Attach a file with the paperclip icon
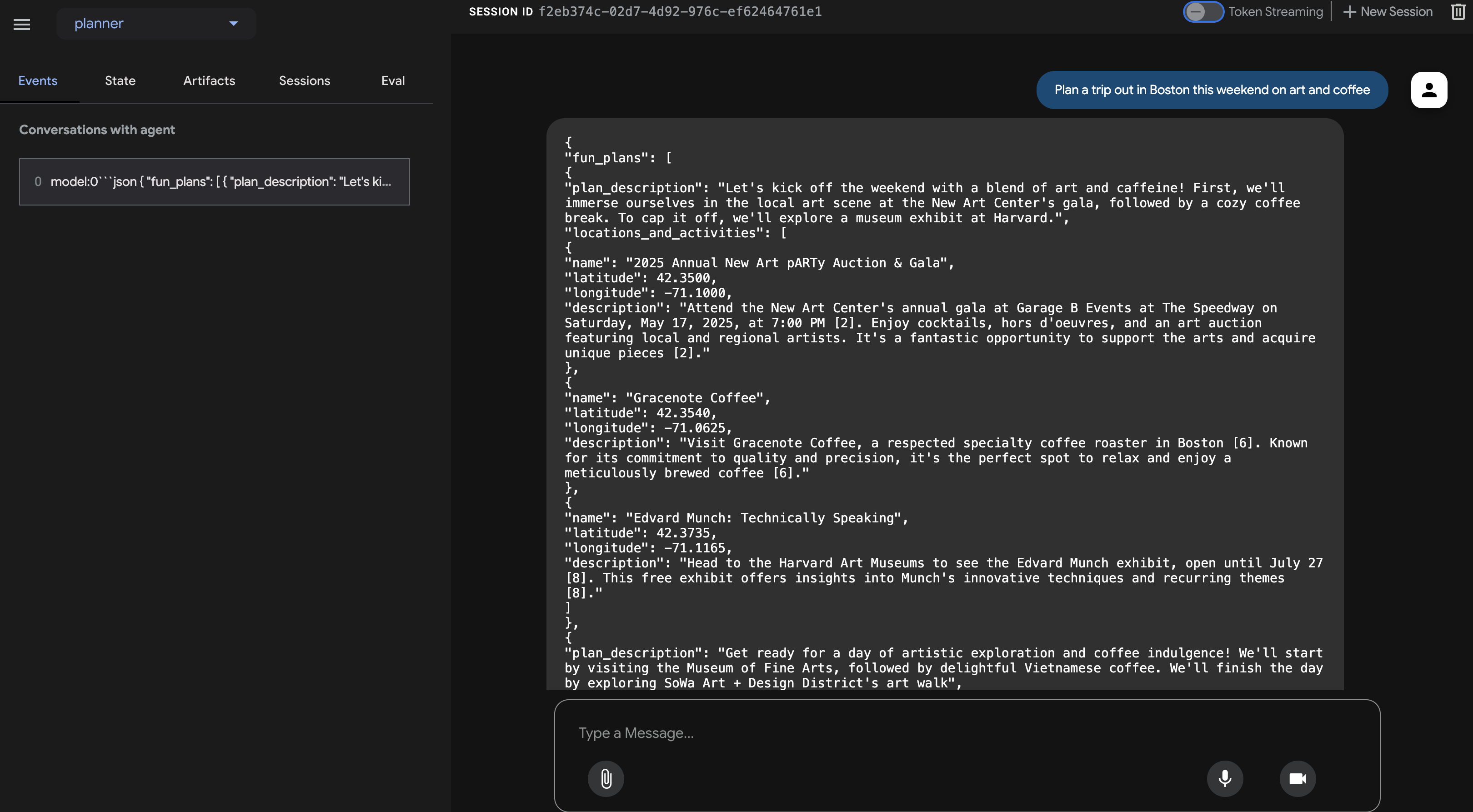This screenshot has width=1473, height=812. (606, 778)
